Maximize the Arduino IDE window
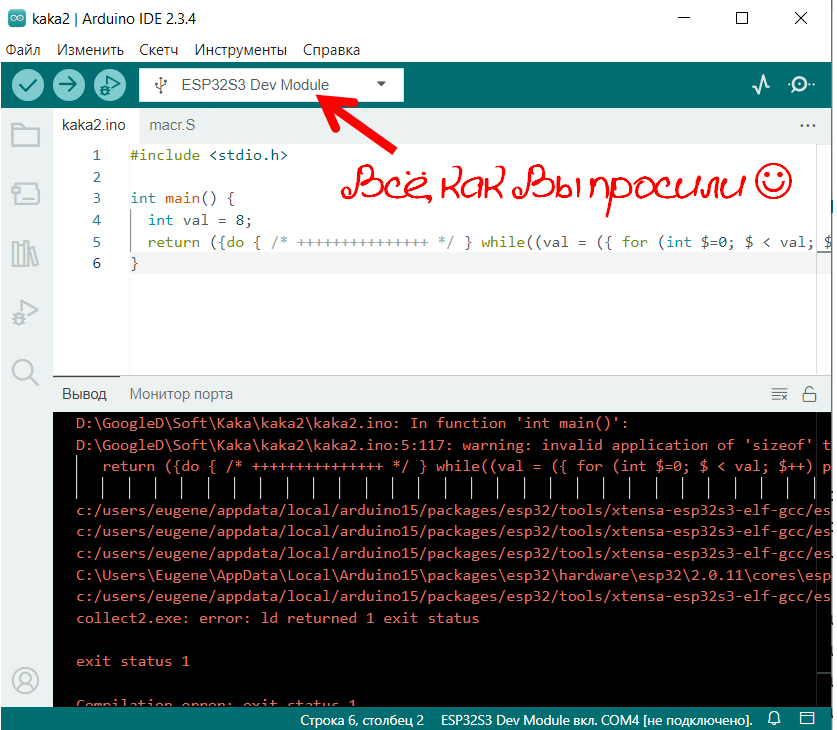 (741, 18)
